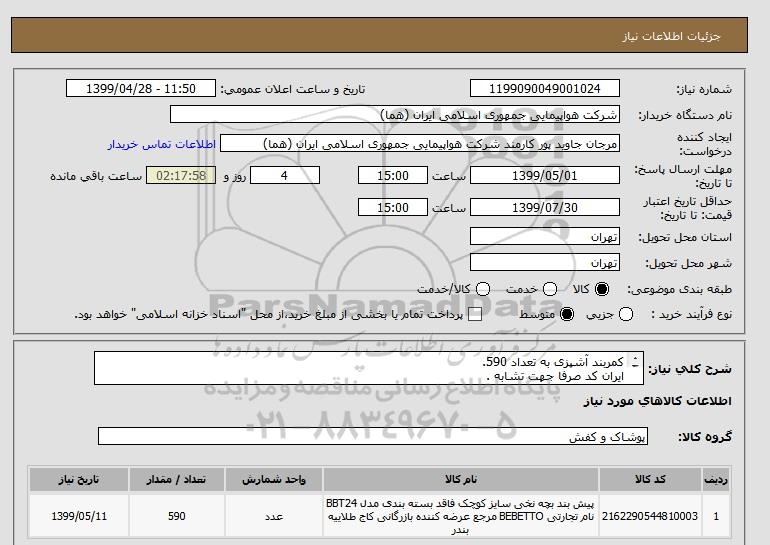
Task: Tick the Islamic treasury bonds payment checkbox
Action: 475,314
